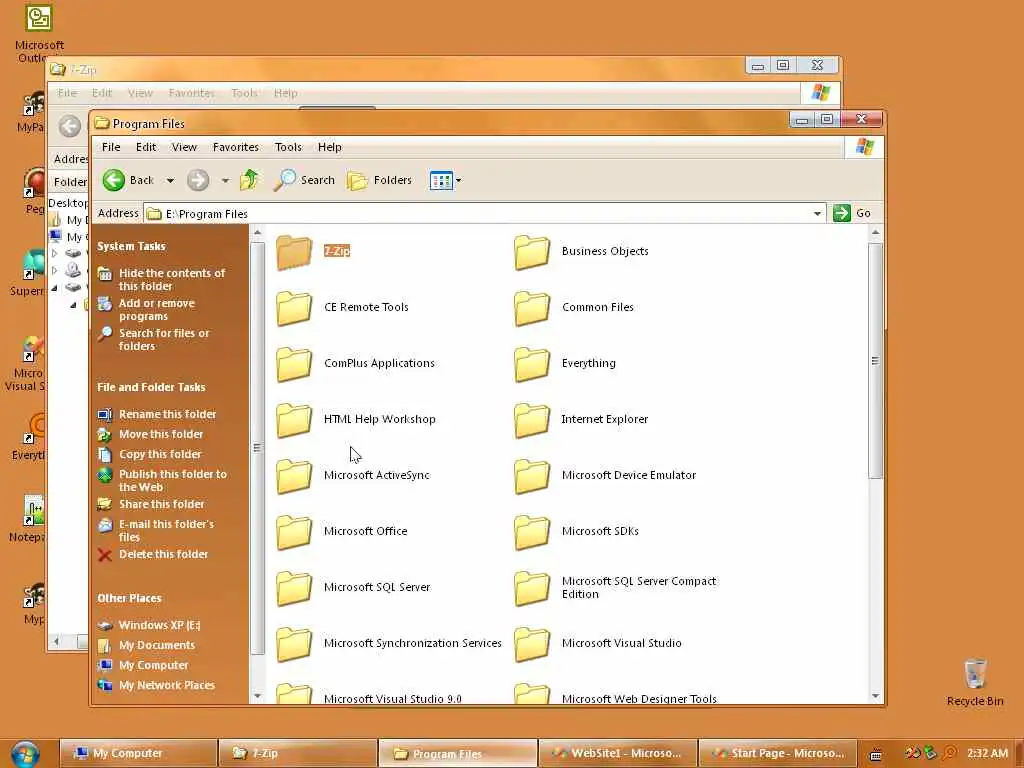Select the ComPlus Applications folder icon
This screenshot has width=1024, height=768.
pos(294,364)
